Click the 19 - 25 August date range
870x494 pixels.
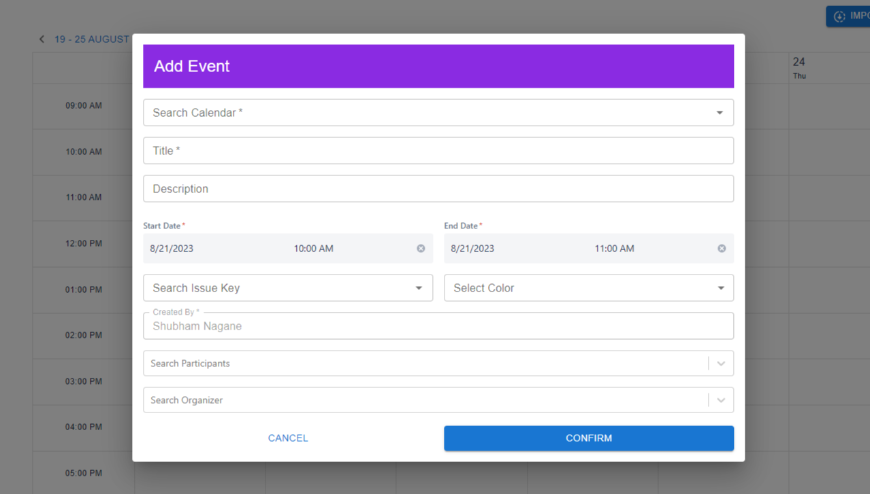pyautogui.click(x=92, y=39)
